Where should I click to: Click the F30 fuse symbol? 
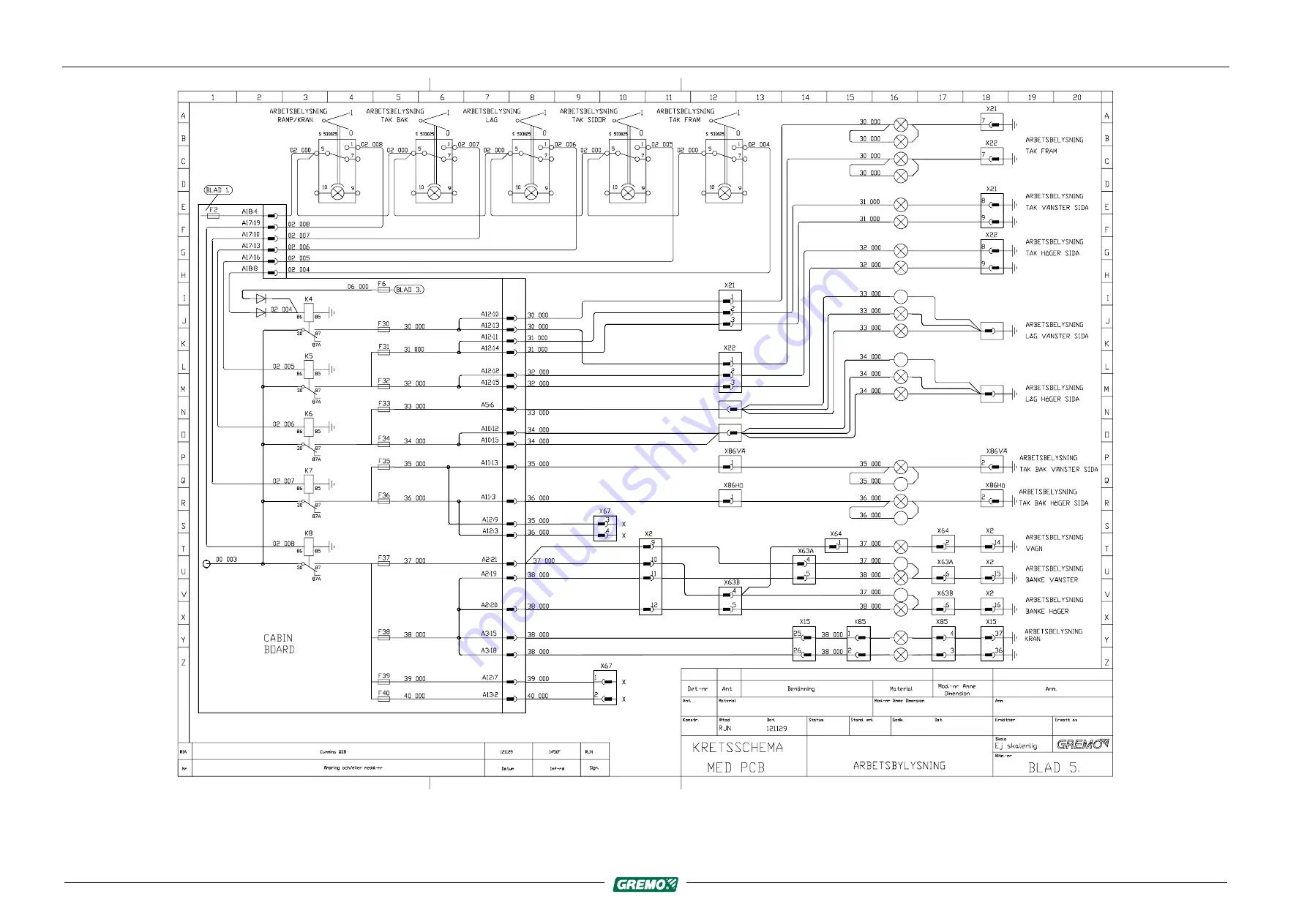383,329
